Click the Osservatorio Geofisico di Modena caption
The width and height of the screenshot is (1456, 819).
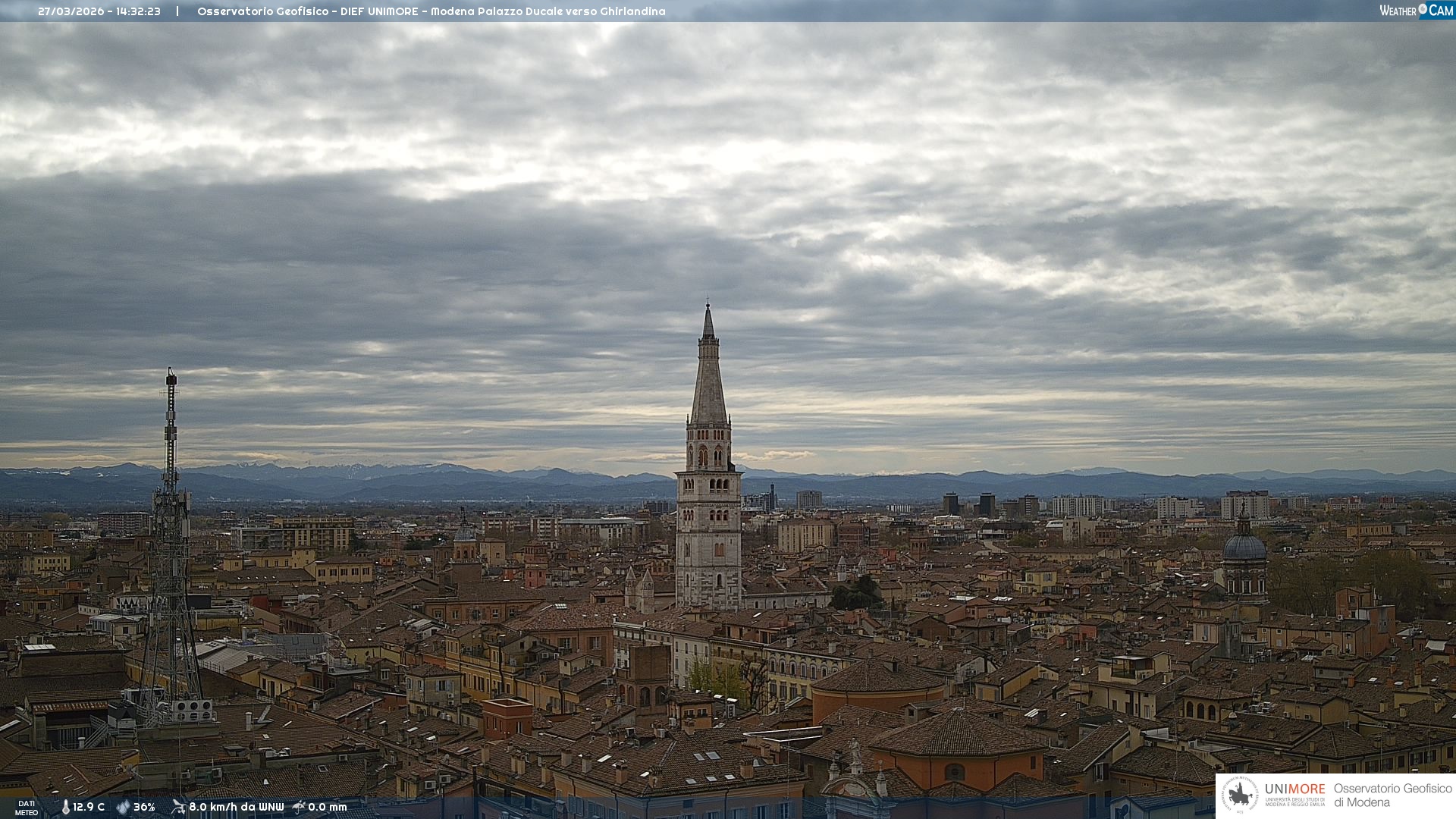coord(1392,795)
